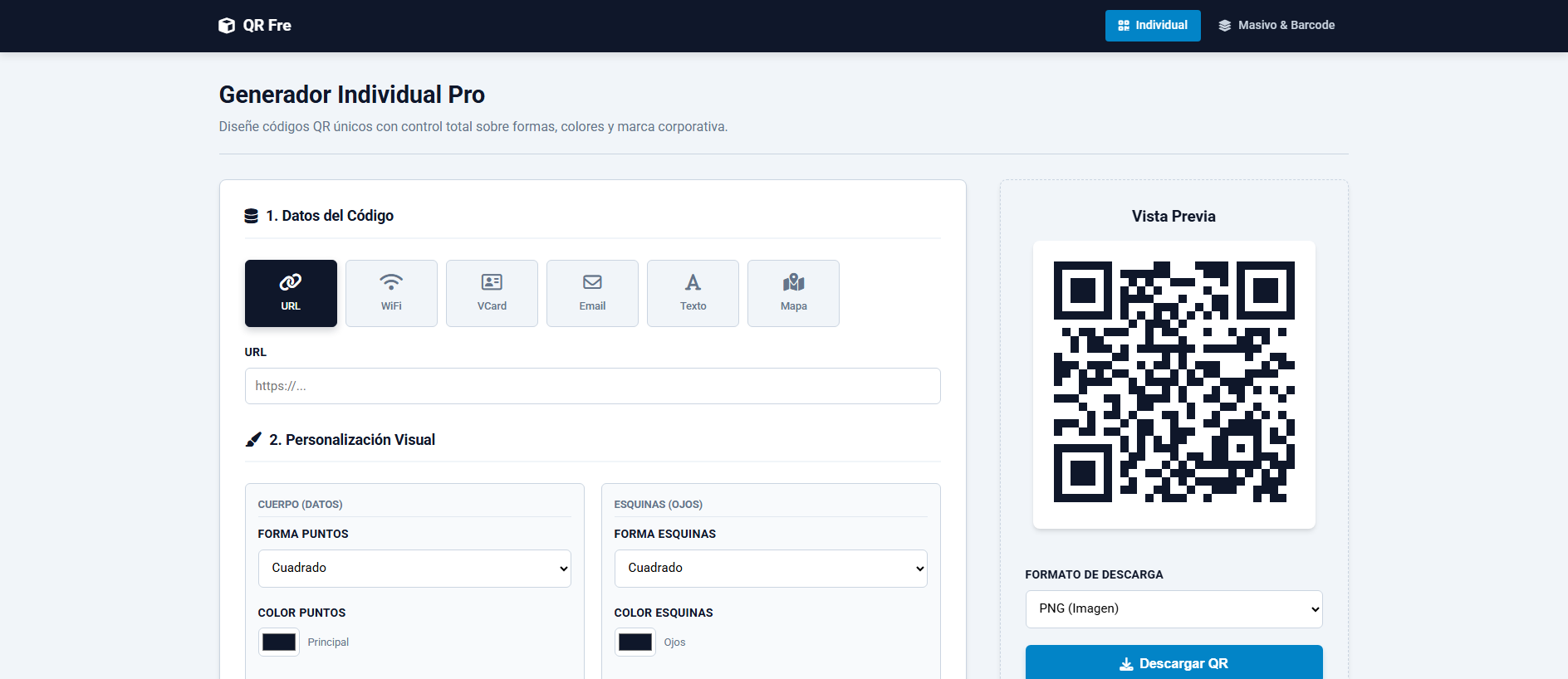The height and width of the screenshot is (679, 1568).
Task: Click the layers icon beside Masivo & Barcode
Action: tap(1224, 26)
